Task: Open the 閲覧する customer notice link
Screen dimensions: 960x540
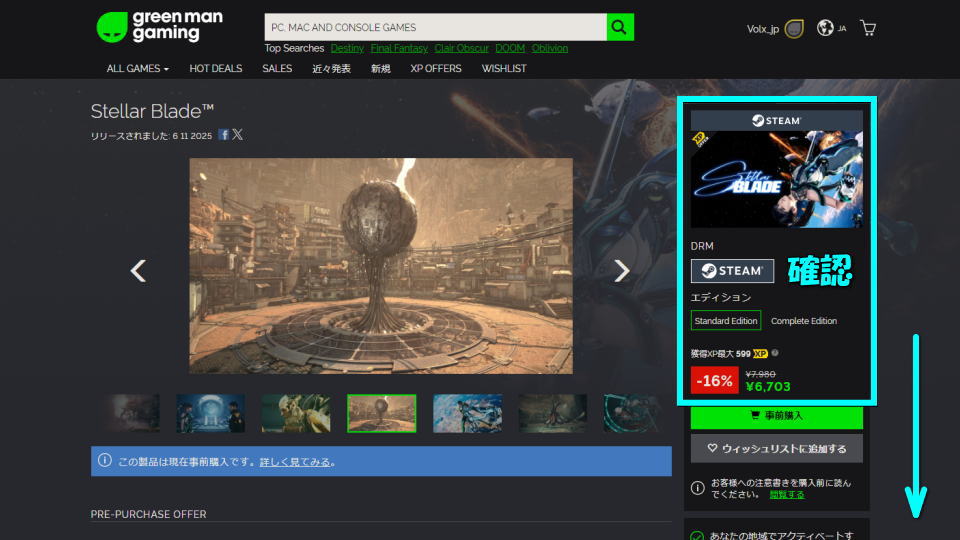Action: pyautogui.click(x=787, y=494)
